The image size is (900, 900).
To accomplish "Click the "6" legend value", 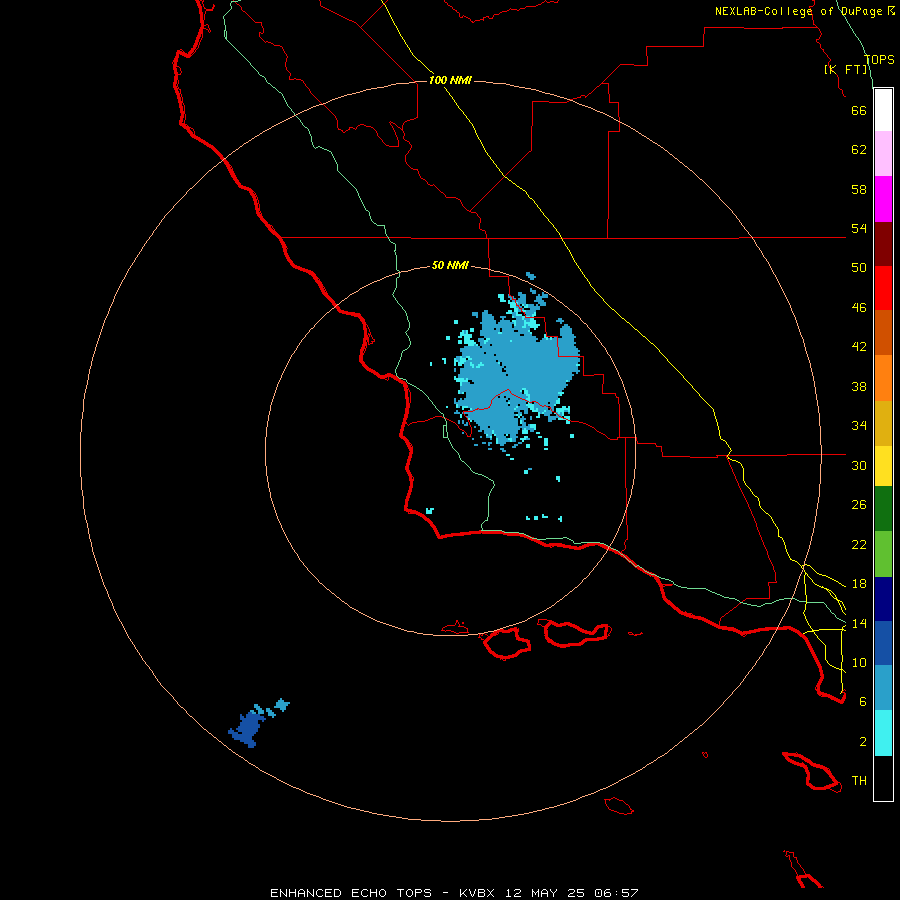I will pos(863,702).
